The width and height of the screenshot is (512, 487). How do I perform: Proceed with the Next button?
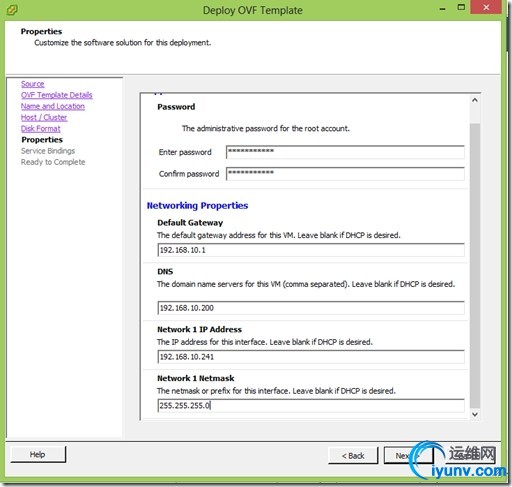(408, 456)
